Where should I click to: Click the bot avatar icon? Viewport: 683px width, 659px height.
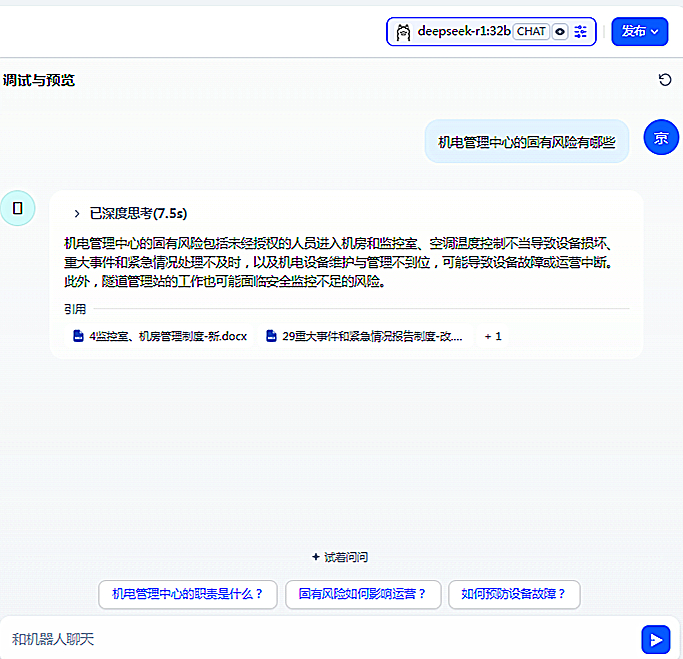(17, 207)
